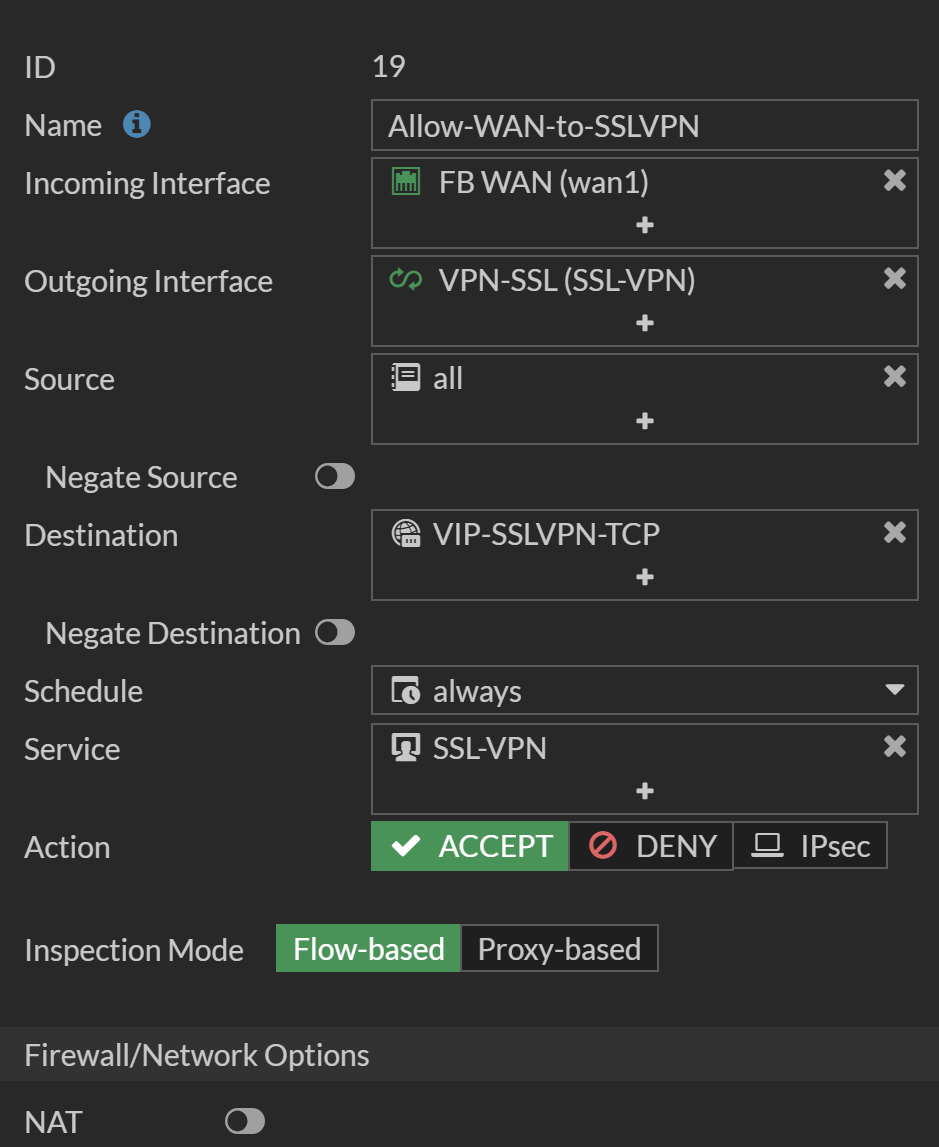This screenshot has width=939, height=1147.
Task: Enable the Negate Destination toggle
Action: point(334,633)
